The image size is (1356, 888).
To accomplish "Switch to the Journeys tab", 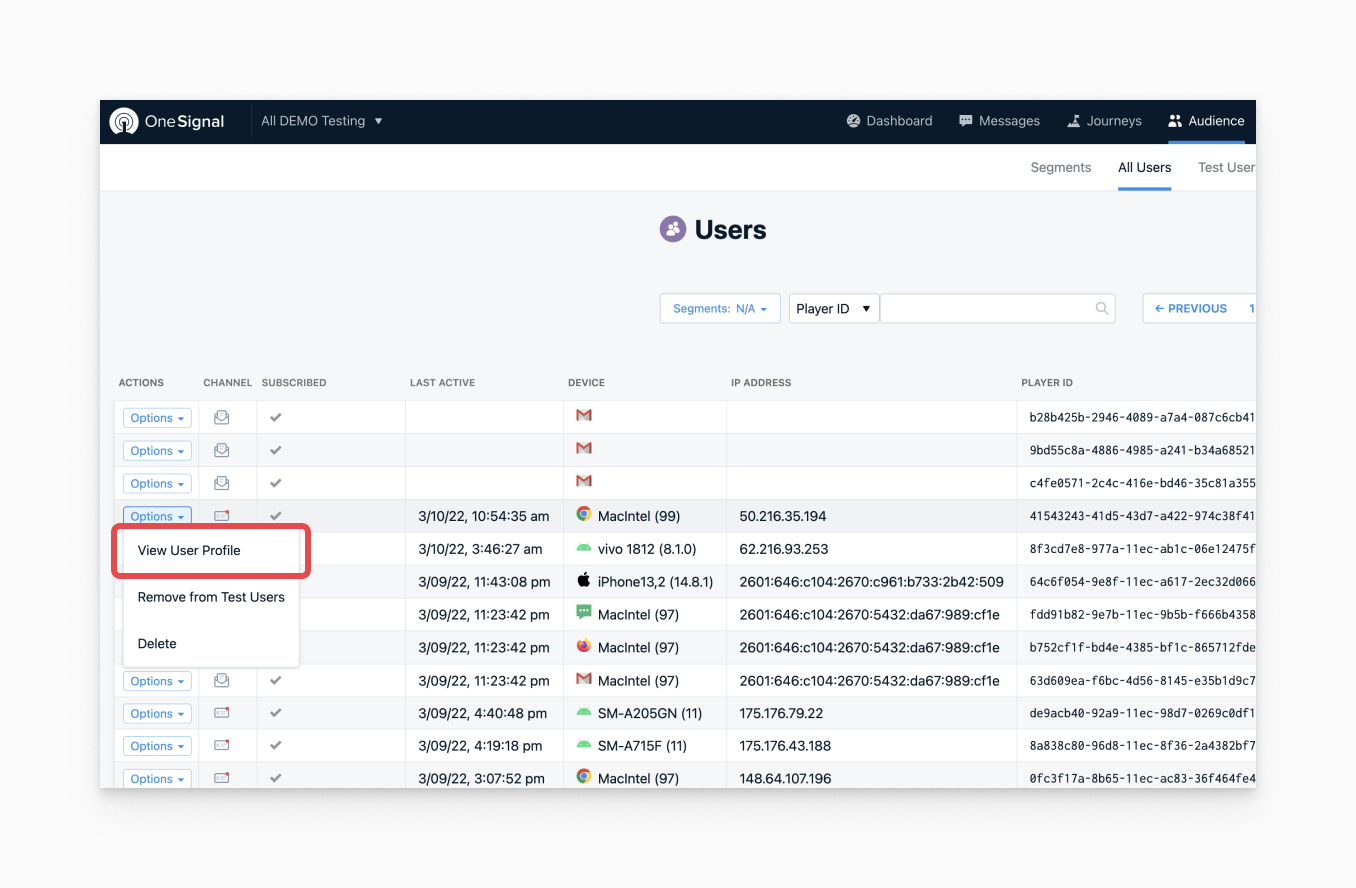I will [x=1104, y=121].
